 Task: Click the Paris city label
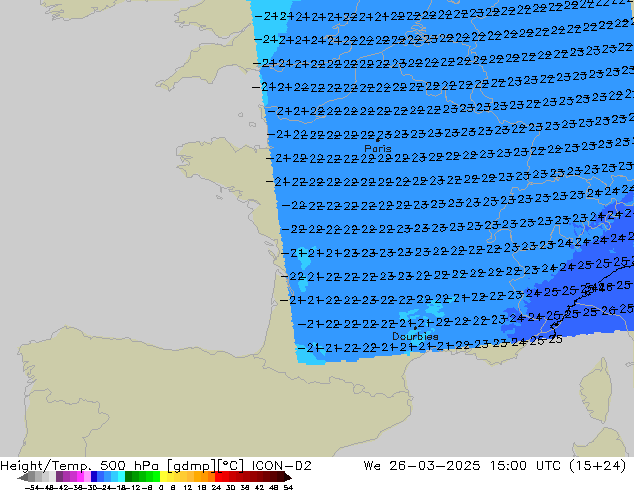378,148
